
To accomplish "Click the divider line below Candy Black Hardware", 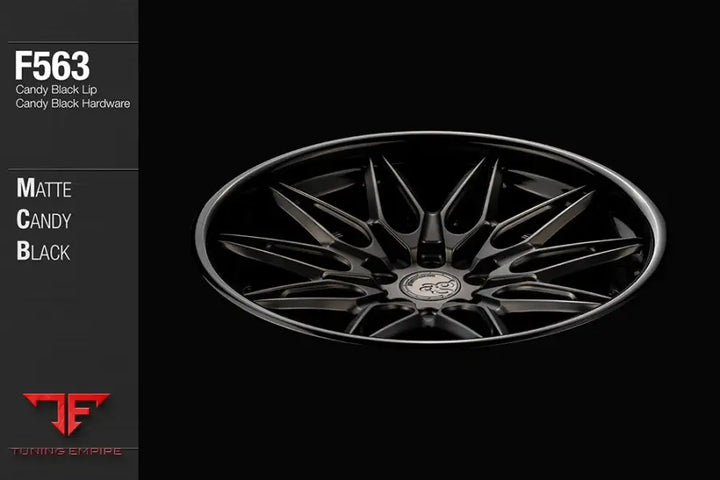I will click(69, 170).
